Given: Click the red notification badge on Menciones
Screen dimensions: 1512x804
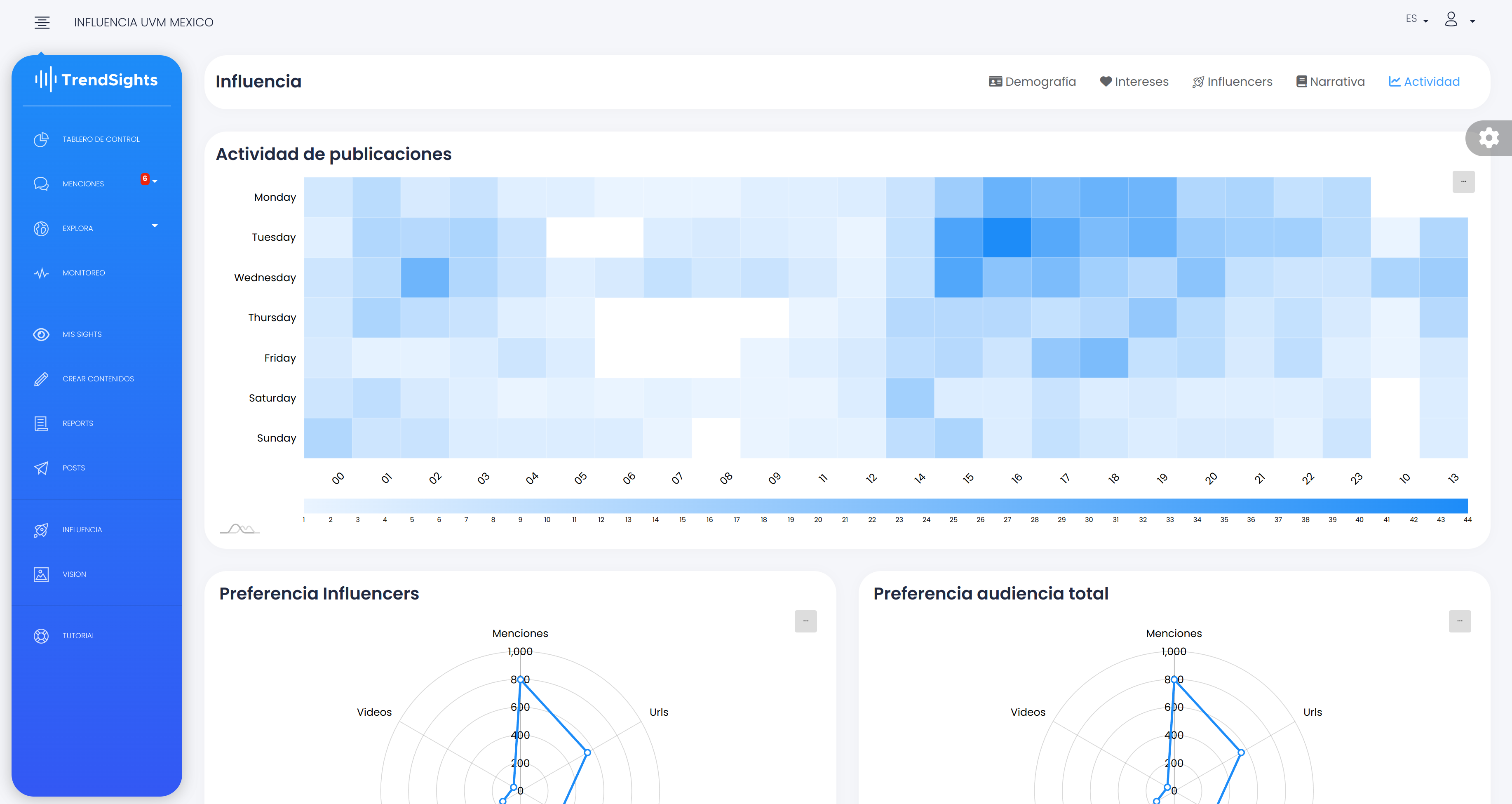Looking at the screenshot, I should (145, 179).
